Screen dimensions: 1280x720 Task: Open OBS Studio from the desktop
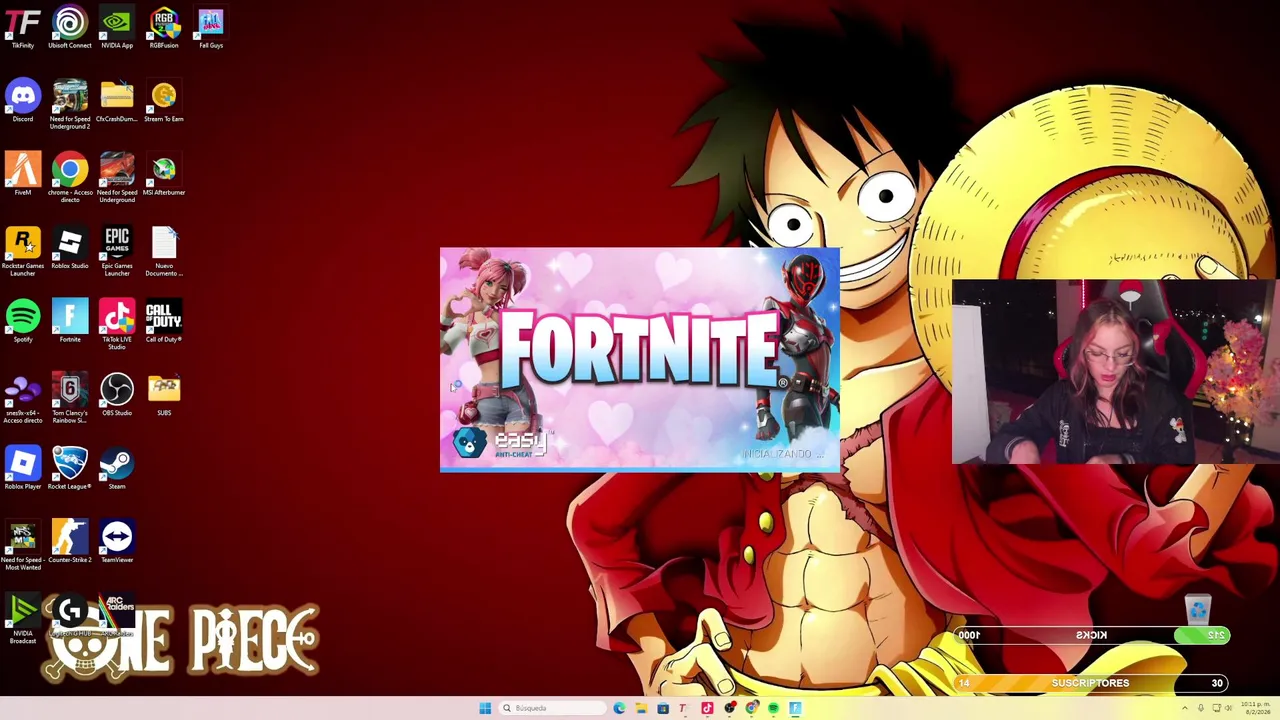point(117,395)
